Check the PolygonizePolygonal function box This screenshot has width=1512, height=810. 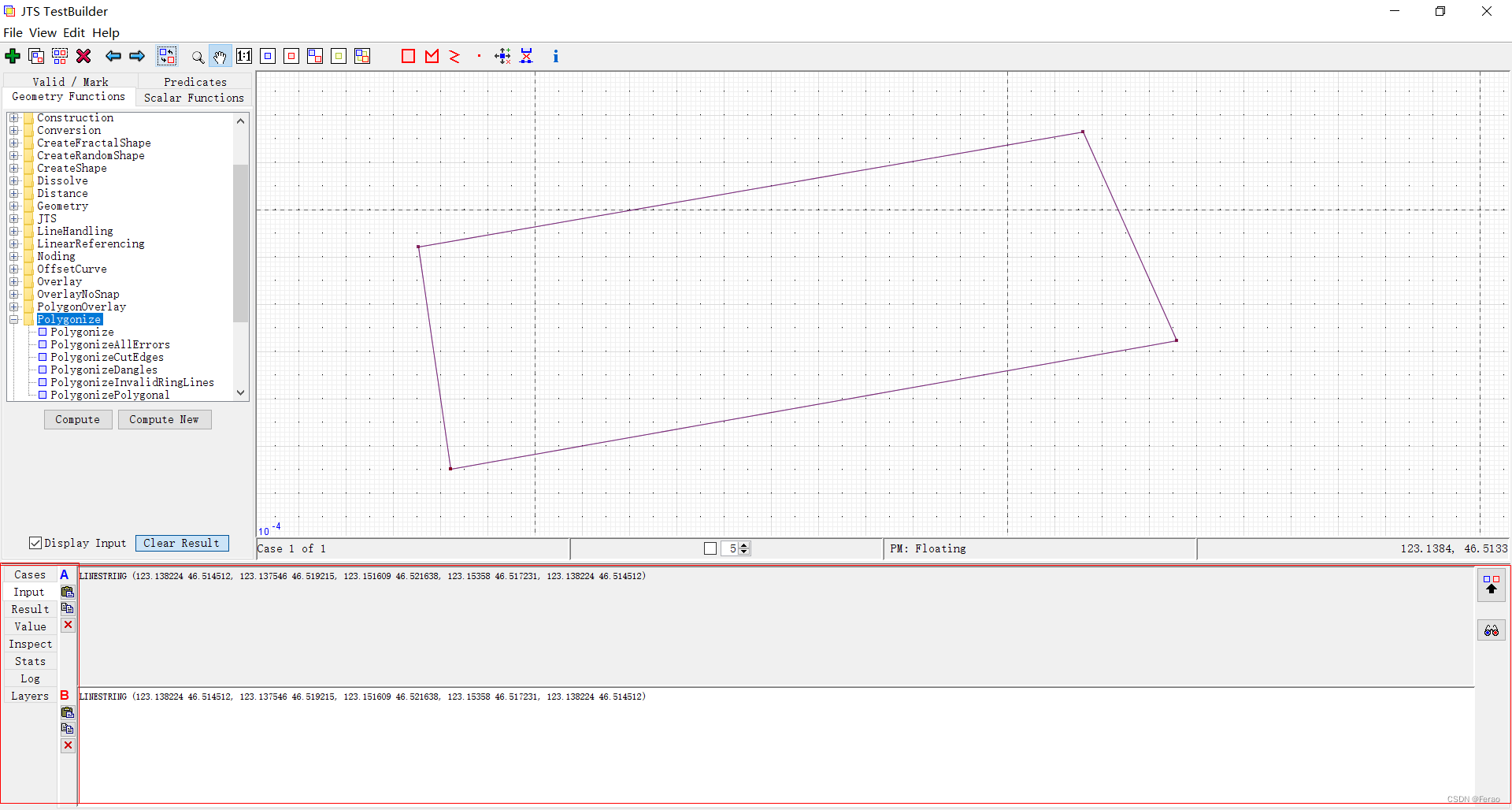(x=43, y=395)
